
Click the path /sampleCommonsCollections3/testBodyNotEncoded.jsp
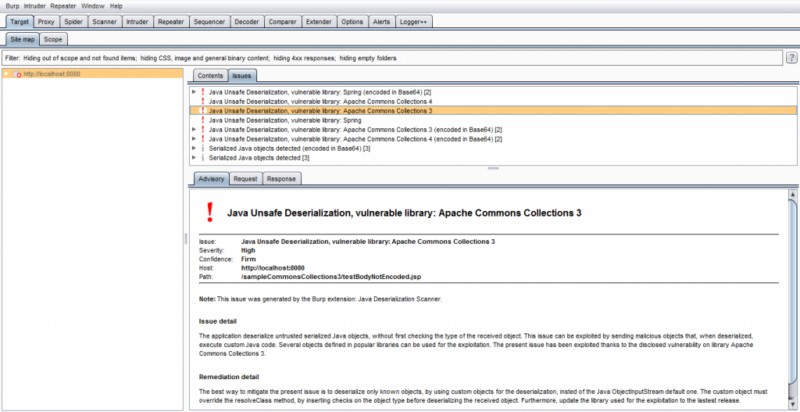click(331, 277)
